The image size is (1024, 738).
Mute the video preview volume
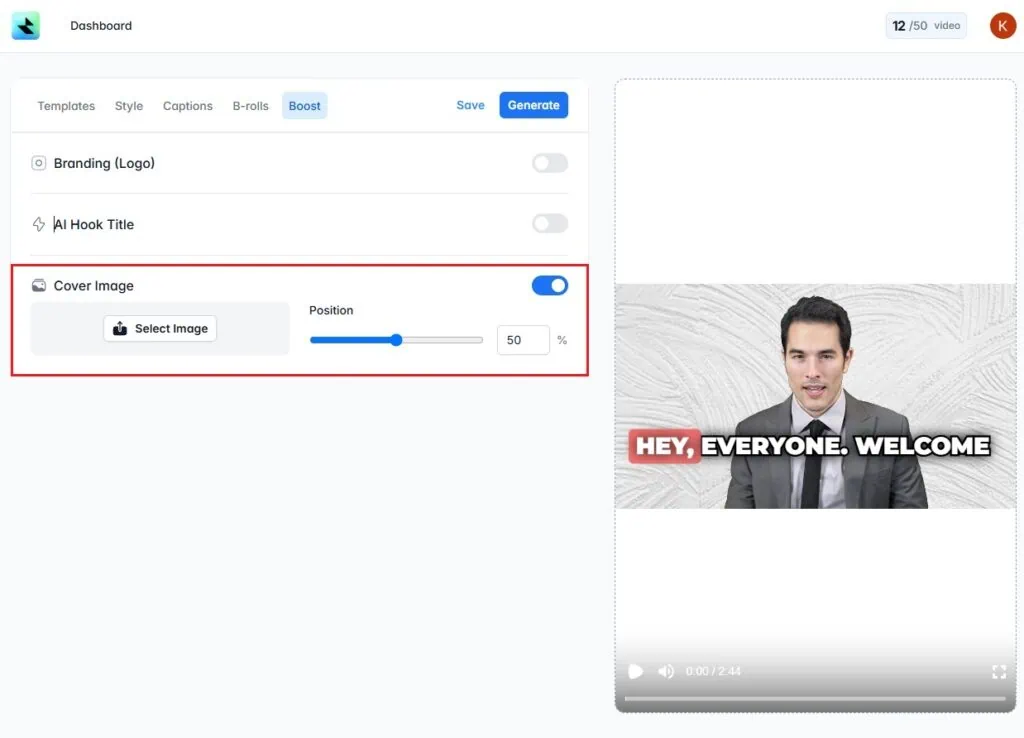[x=665, y=671]
